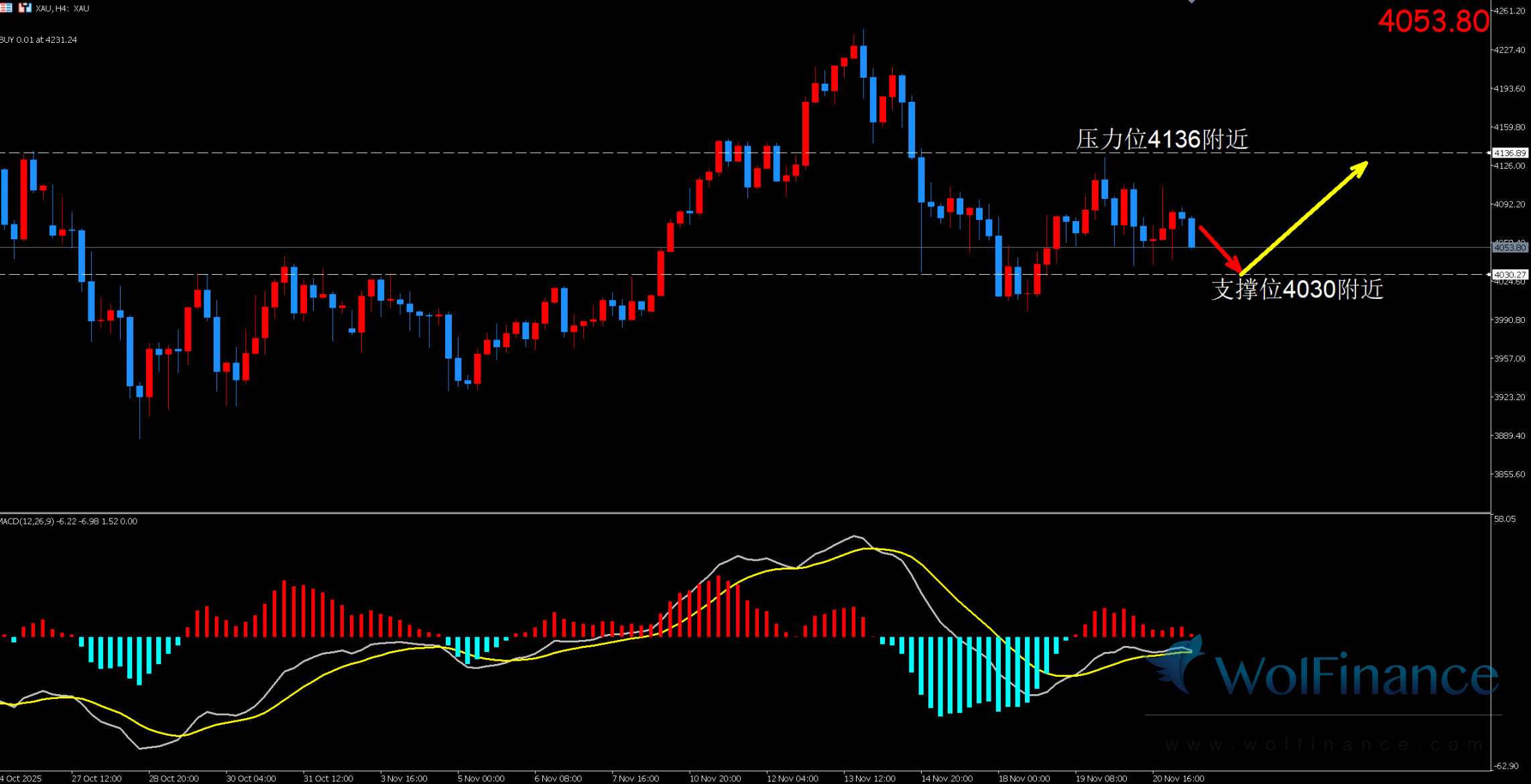The height and width of the screenshot is (784, 1531).
Task: Select the 支撑位4030附近 support text label
Action: [1297, 289]
